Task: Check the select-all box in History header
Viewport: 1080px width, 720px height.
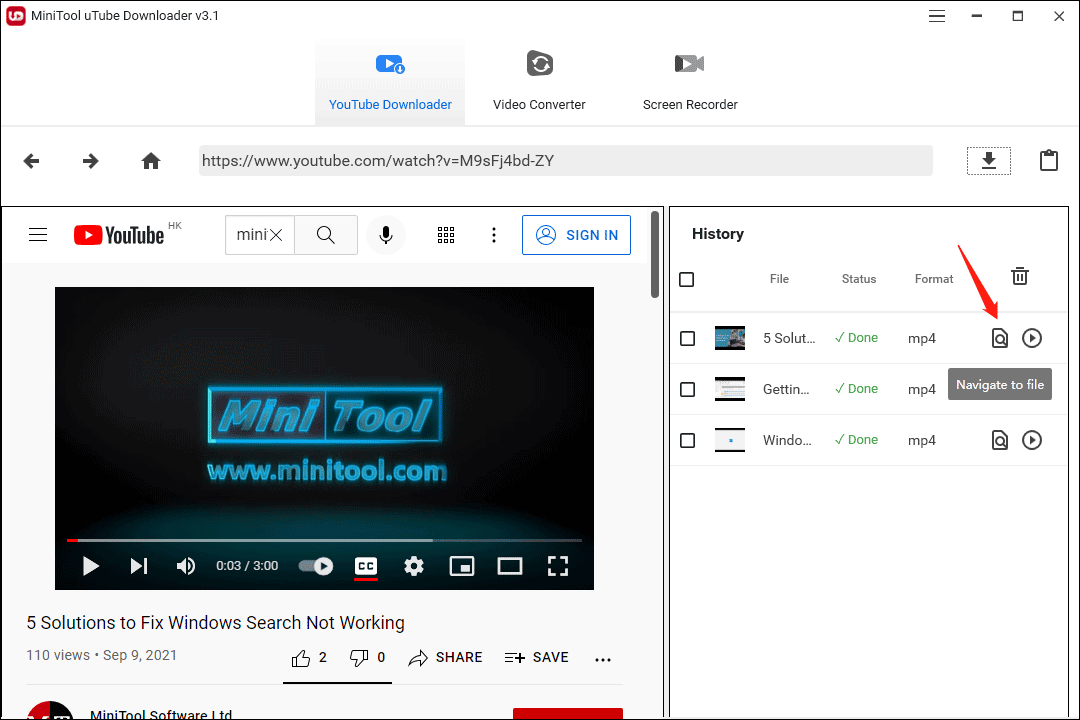Action: click(x=687, y=279)
